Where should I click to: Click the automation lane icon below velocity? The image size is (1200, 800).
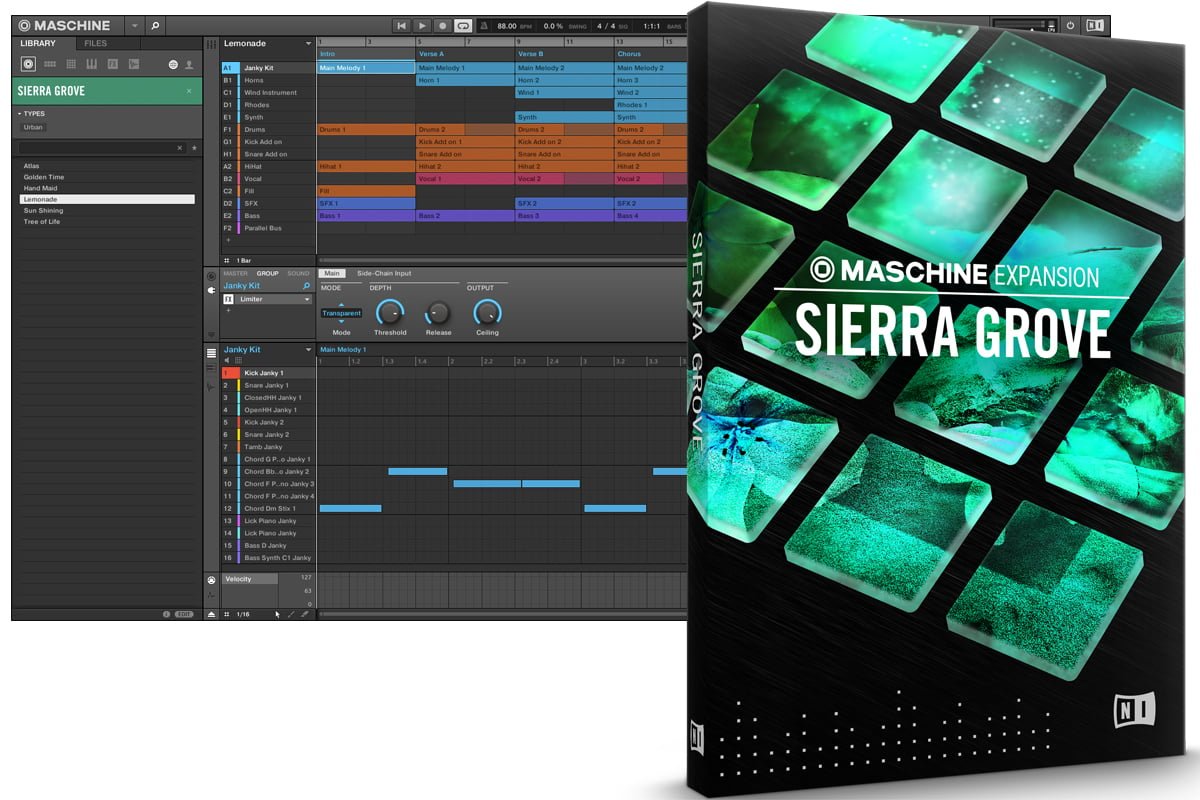(211, 596)
